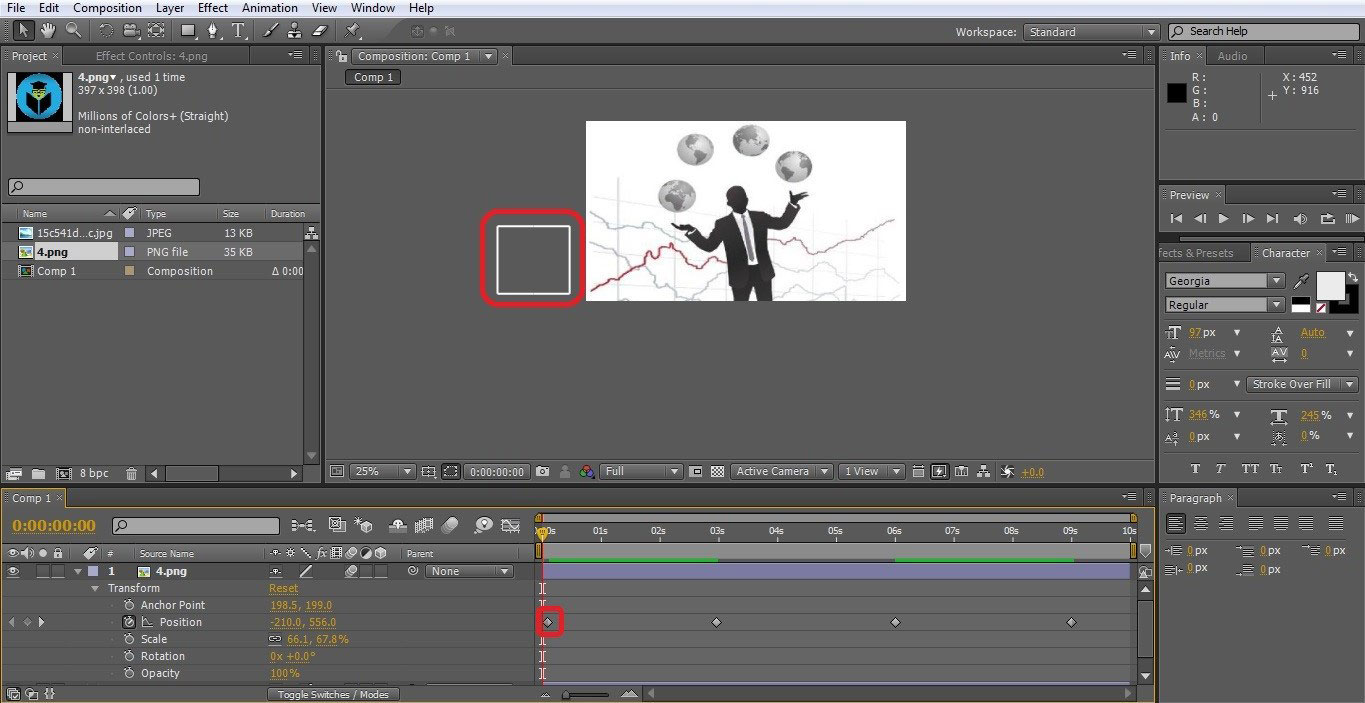Select the Selection tool

point(22,30)
